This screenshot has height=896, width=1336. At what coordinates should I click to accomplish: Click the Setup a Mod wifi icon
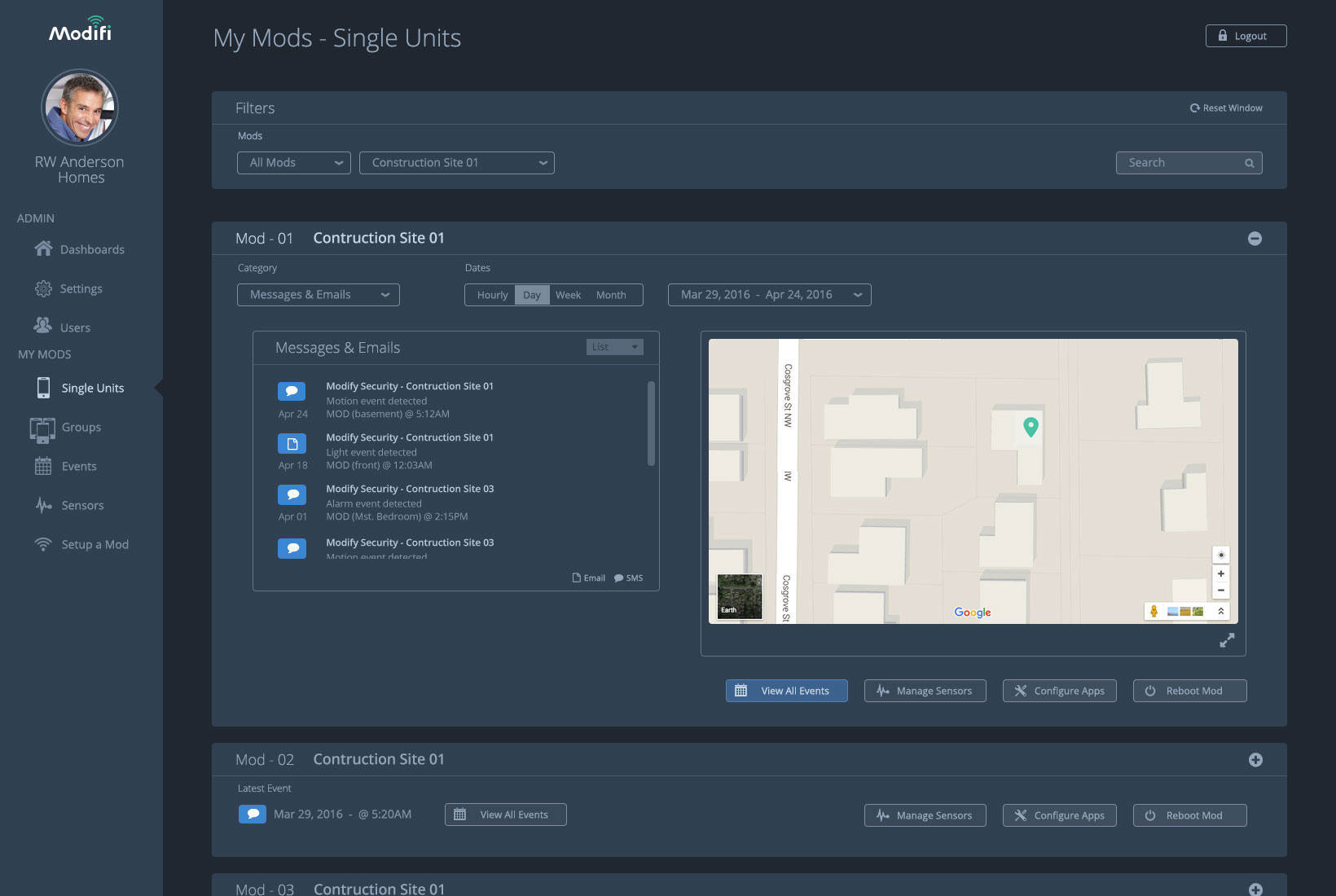click(43, 543)
